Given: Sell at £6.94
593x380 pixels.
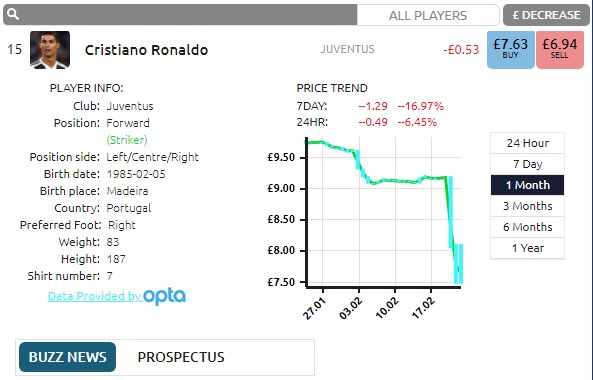Looking at the screenshot, I should (560, 50).
